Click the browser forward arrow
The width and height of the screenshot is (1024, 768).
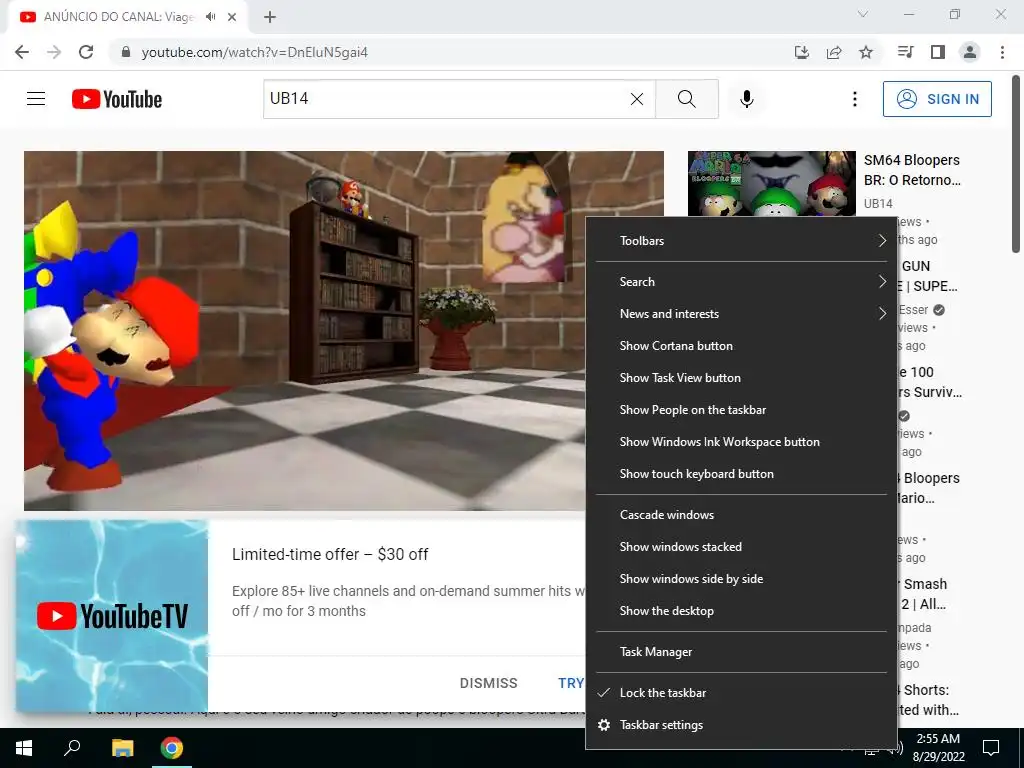pyautogui.click(x=54, y=52)
